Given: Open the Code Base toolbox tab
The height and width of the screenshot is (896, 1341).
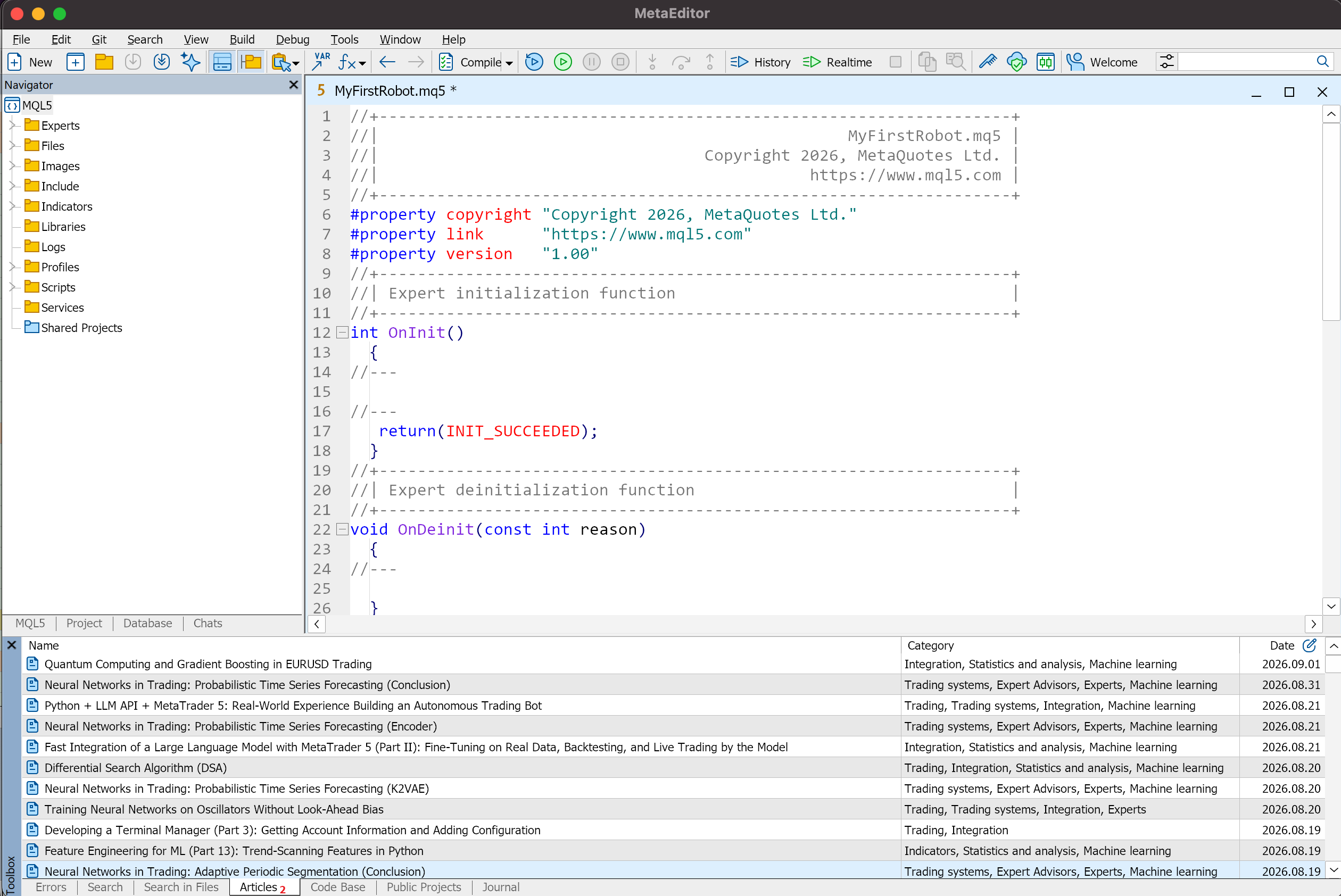Looking at the screenshot, I should 338,887.
